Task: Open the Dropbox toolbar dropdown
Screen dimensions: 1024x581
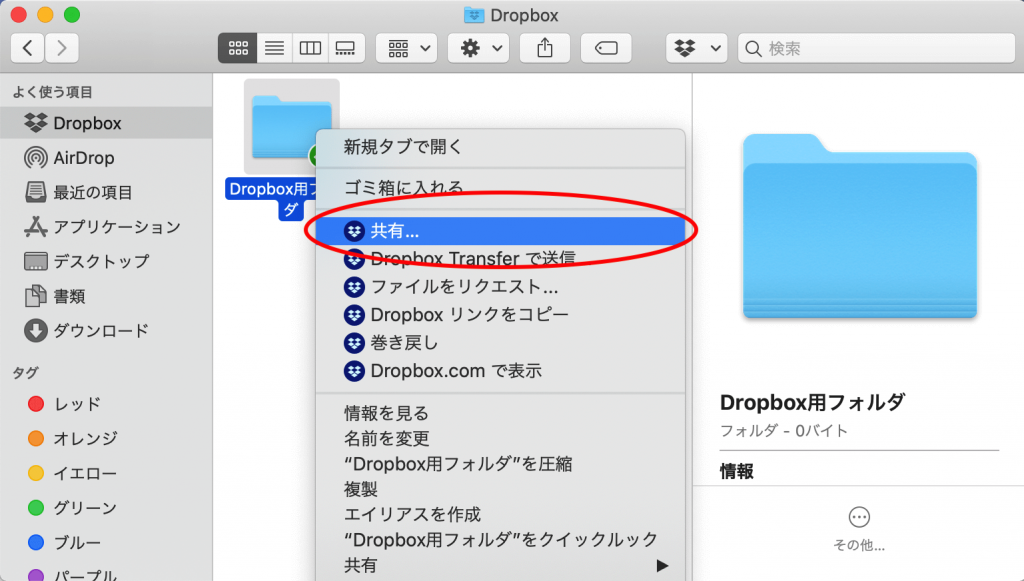Action: pyautogui.click(x=697, y=48)
